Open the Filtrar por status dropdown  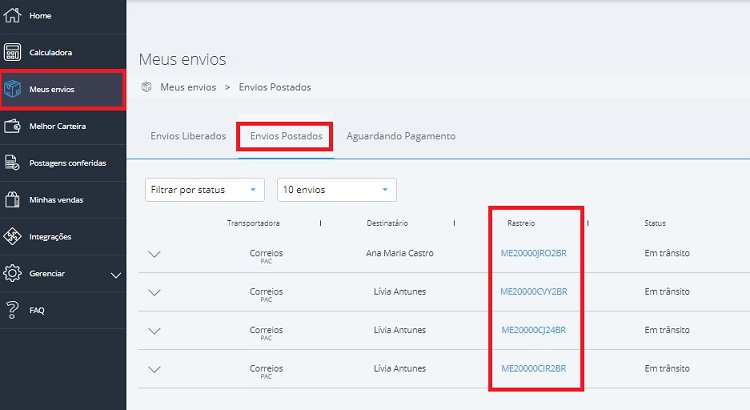point(205,190)
